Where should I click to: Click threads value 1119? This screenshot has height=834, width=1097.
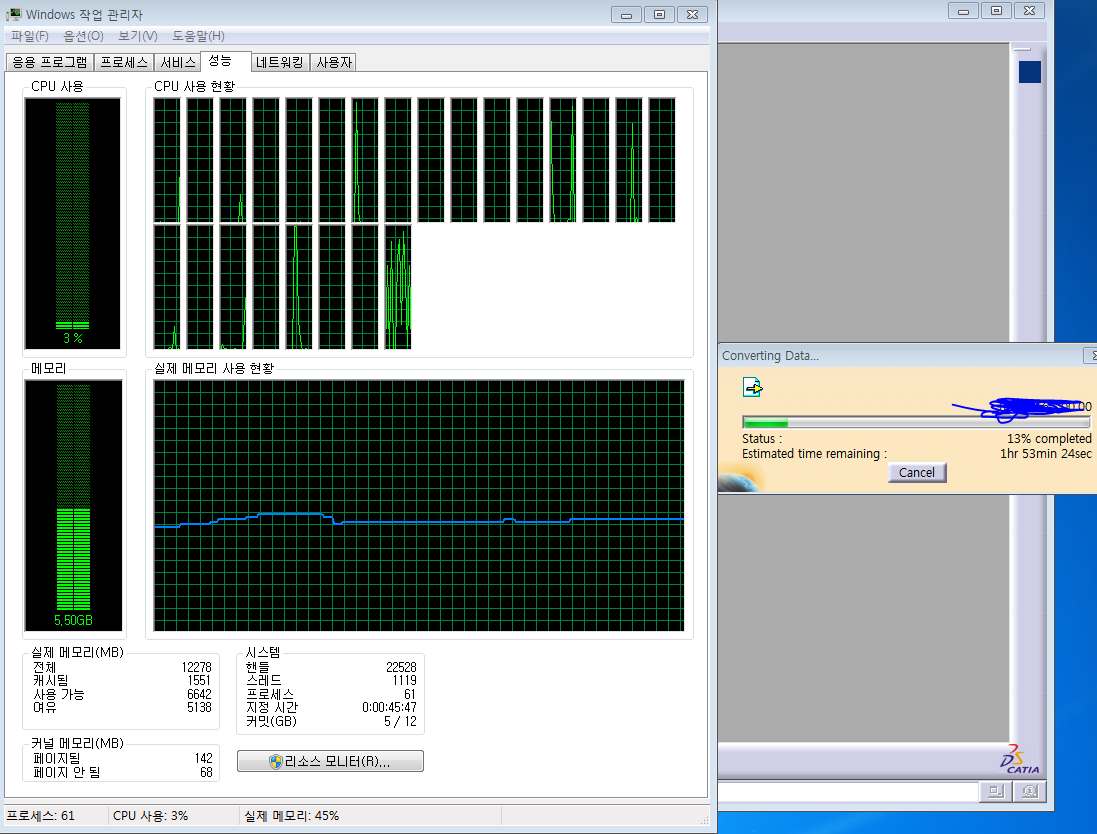pyautogui.click(x=404, y=680)
